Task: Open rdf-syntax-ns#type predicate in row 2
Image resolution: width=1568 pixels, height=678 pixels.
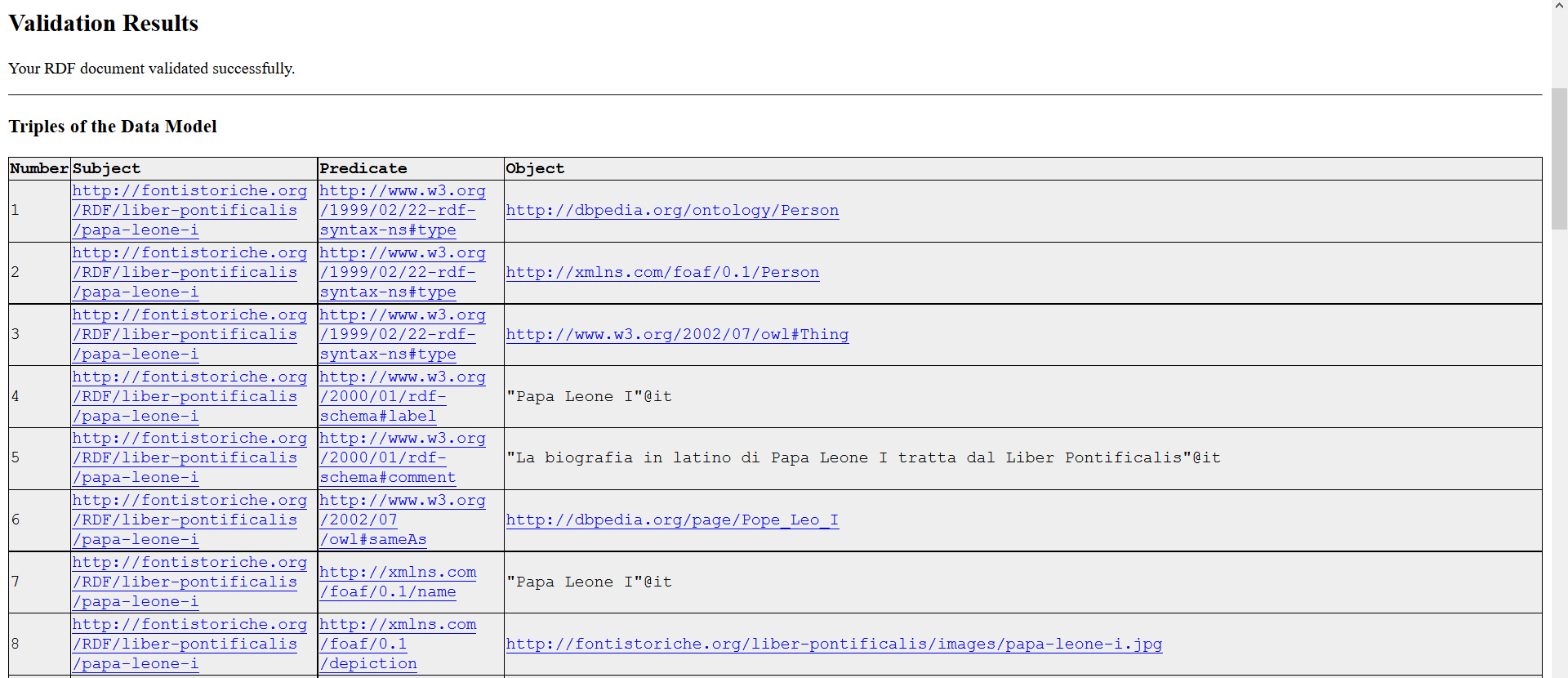Action: (x=403, y=273)
